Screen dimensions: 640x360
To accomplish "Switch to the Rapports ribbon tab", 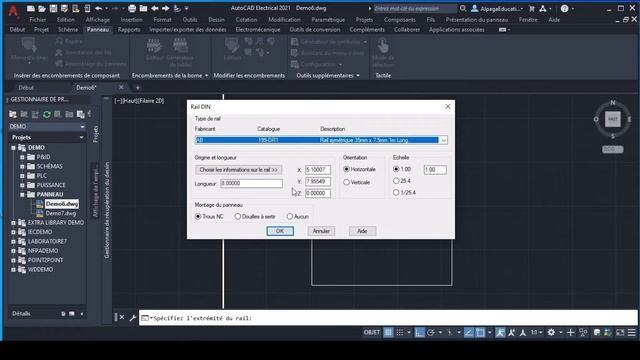I will [x=129, y=29].
